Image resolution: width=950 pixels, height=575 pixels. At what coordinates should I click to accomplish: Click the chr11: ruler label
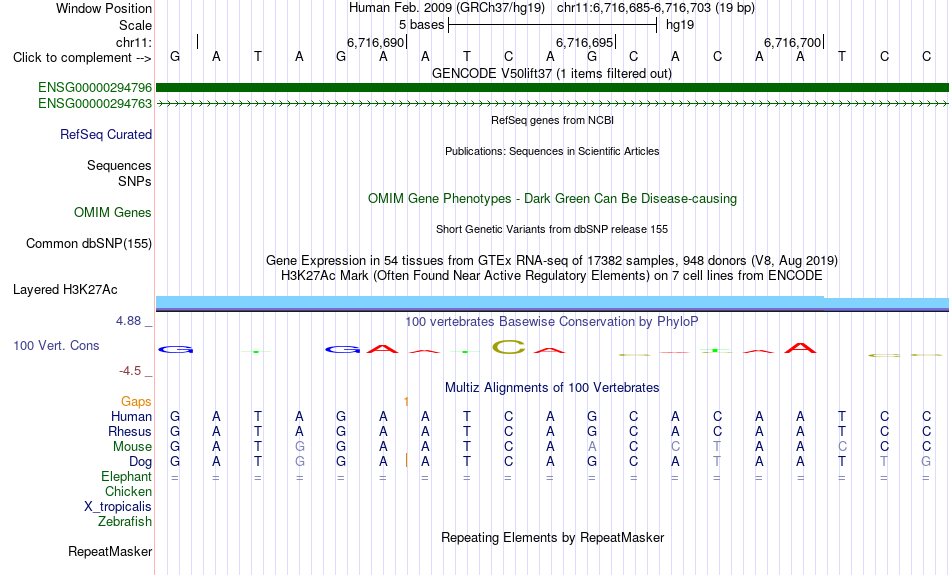point(134,42)
